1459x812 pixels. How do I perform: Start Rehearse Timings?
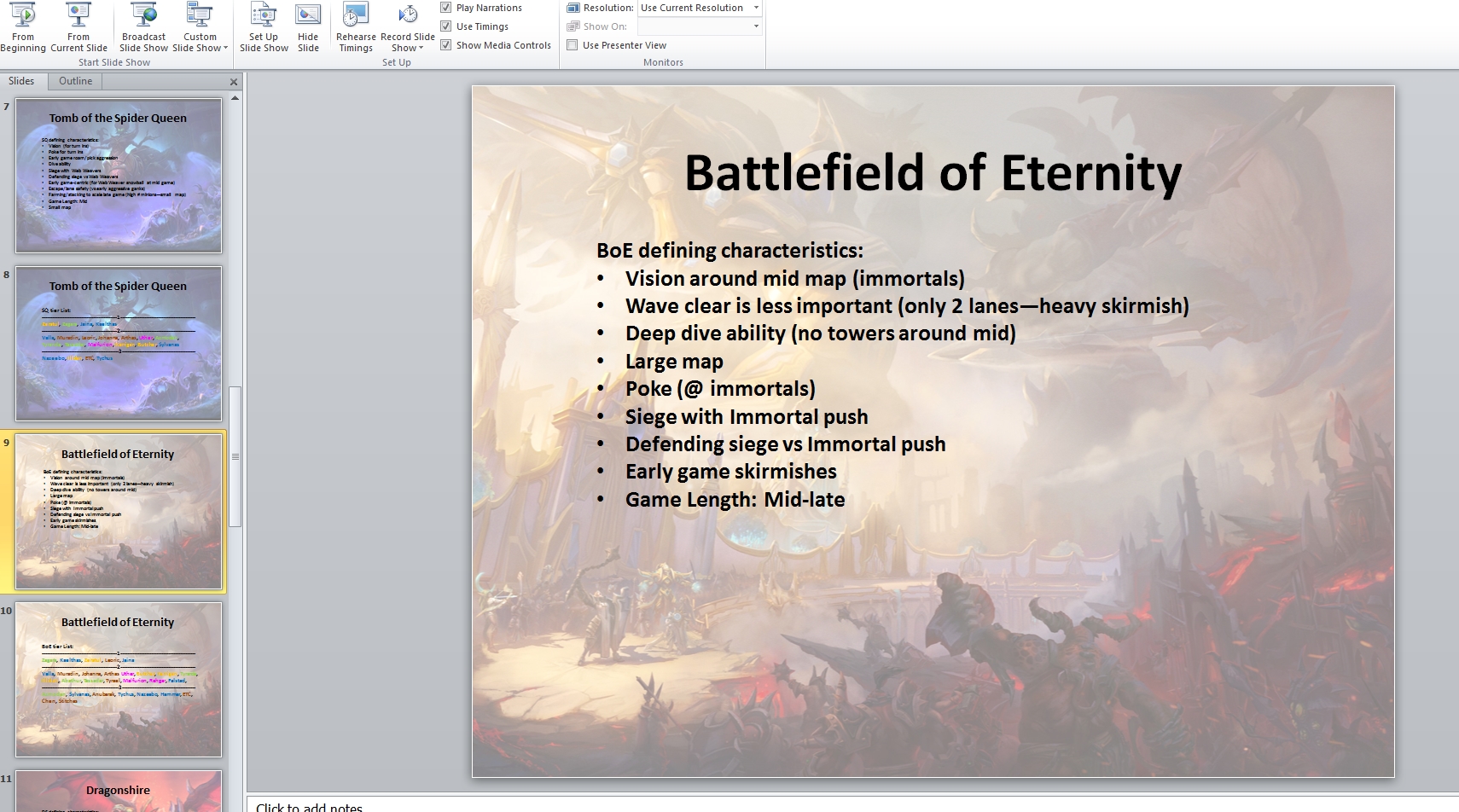pos(356,28)
